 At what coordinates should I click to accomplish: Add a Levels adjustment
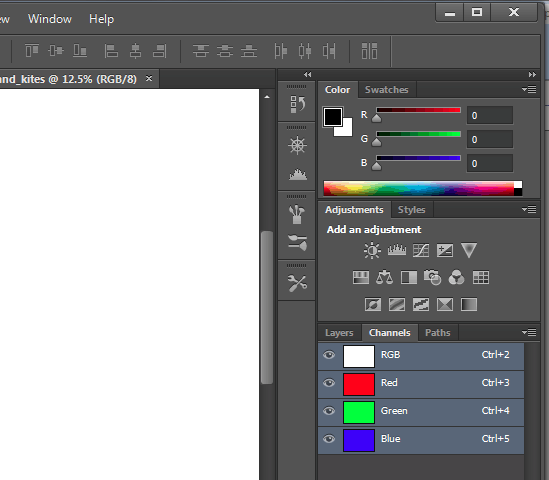point(397,250)
